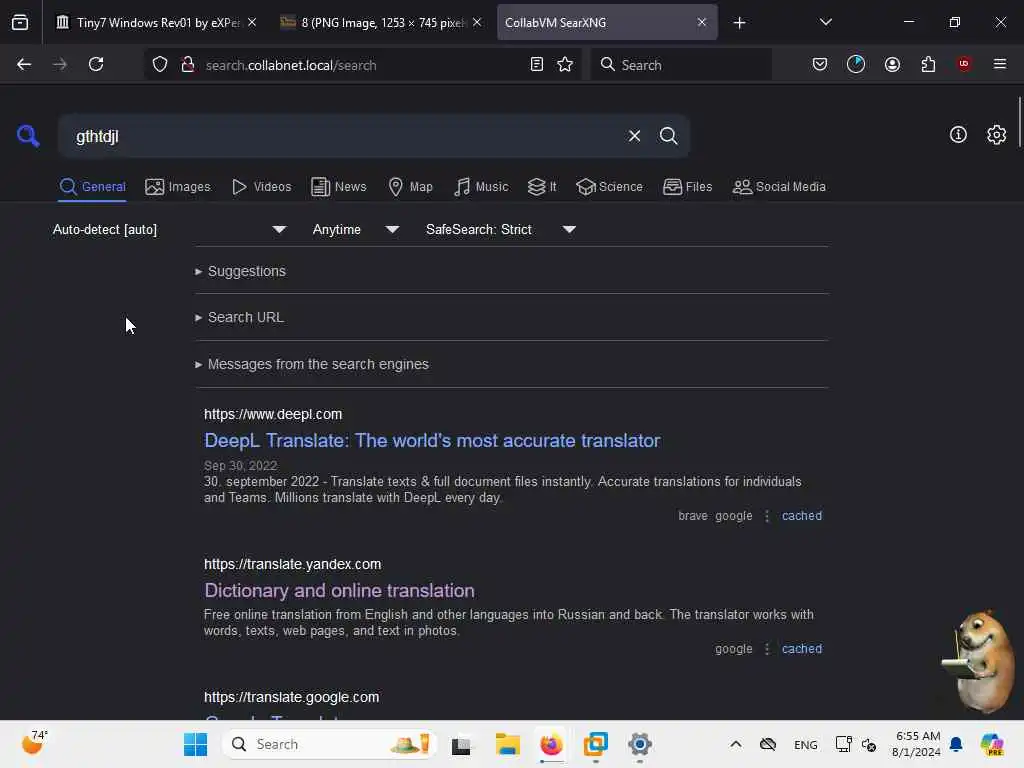The width and height of the screenshot is (1024, 768).
Task: Open the SearXNG about info icon
Action: [958, 135]
